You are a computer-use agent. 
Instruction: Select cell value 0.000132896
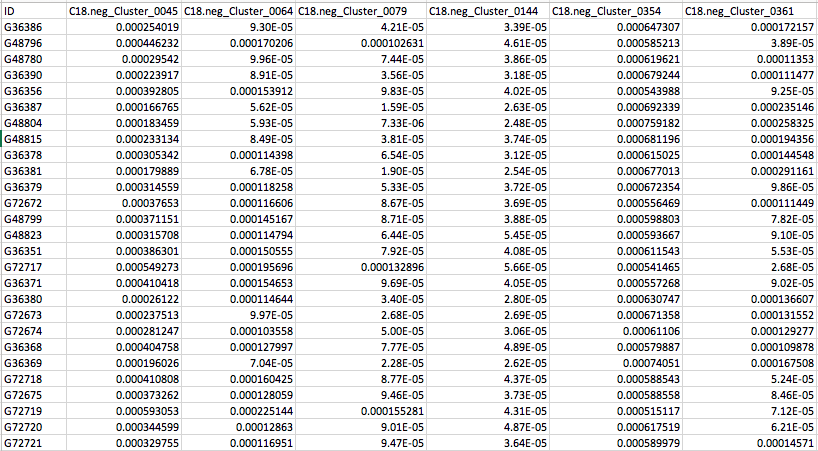pyautogui.click(x=361, y=267)
